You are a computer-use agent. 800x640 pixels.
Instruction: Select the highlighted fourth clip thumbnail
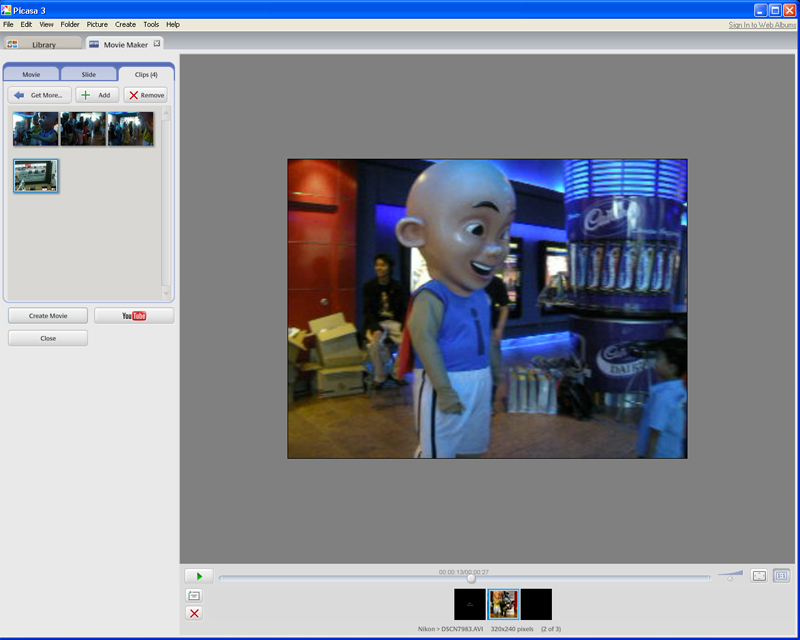[36, 176]
